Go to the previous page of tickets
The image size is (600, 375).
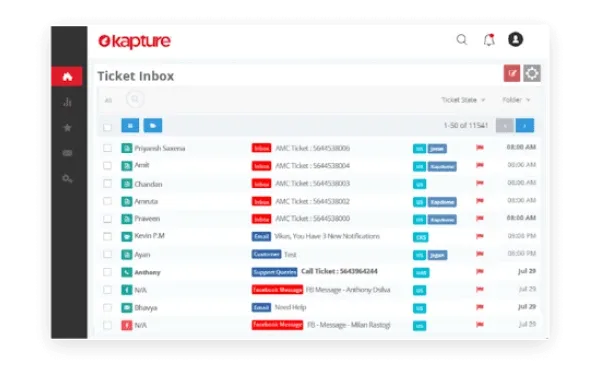[x=505, y=126]
